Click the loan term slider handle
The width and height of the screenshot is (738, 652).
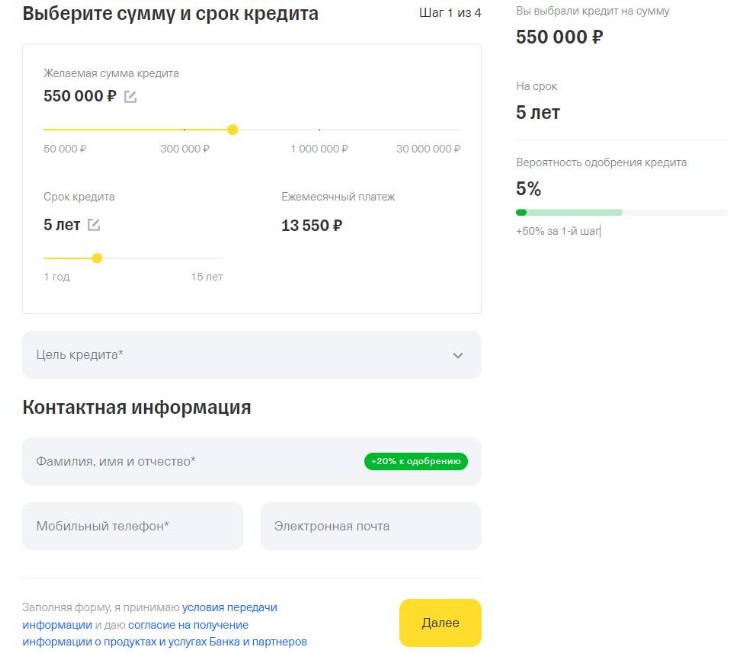[x=97, y=258]
